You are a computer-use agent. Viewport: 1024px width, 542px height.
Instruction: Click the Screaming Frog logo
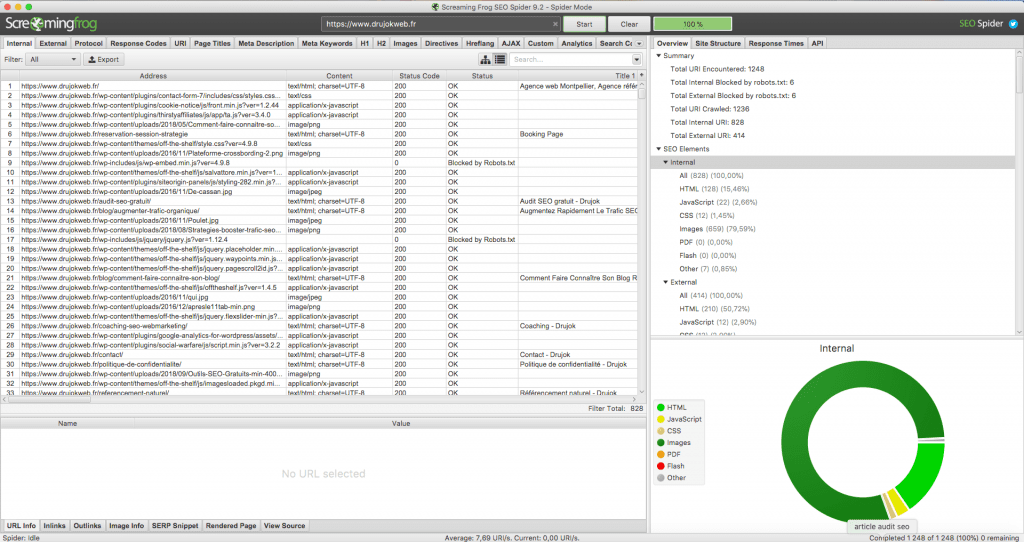[x=51, y=24]
